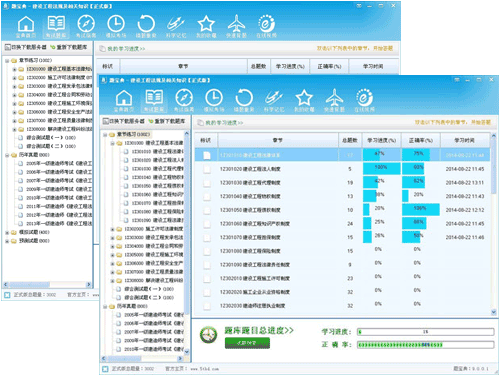
Task: Click the vertical scrollbar of the chapter table
Action: pyautogui.click(x=494, y=224)
